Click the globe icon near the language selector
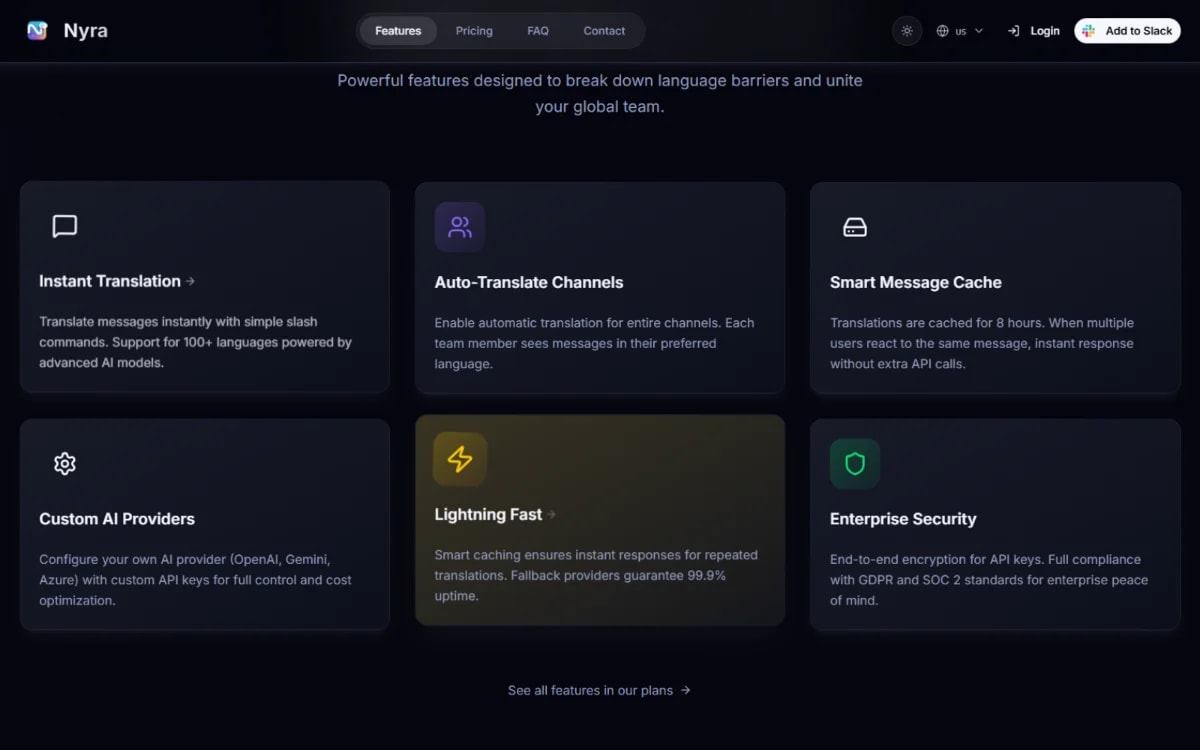Screen dimensions: 1200x750 [941, 31]
